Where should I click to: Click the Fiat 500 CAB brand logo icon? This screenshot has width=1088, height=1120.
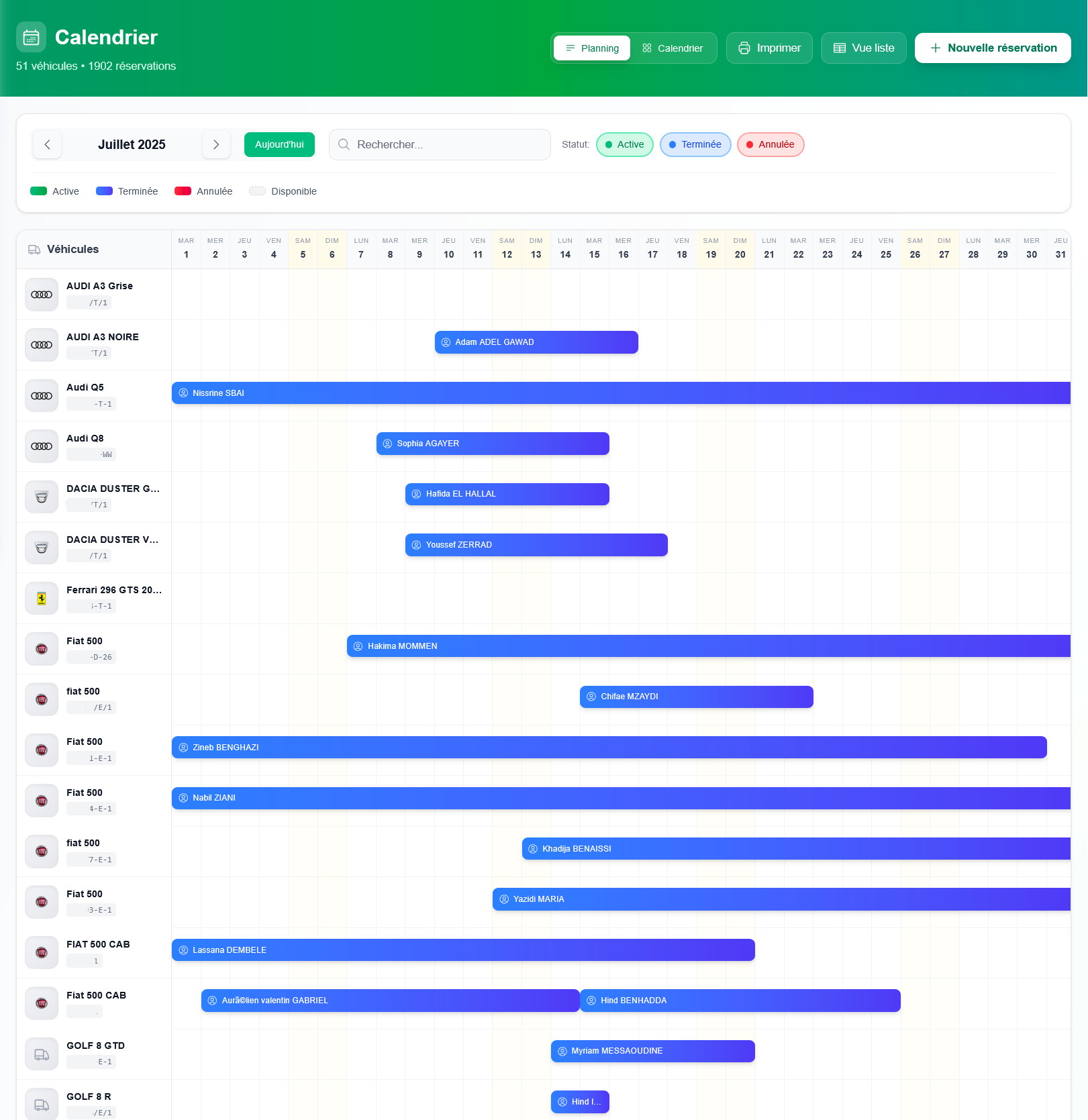pos(41,1003)
